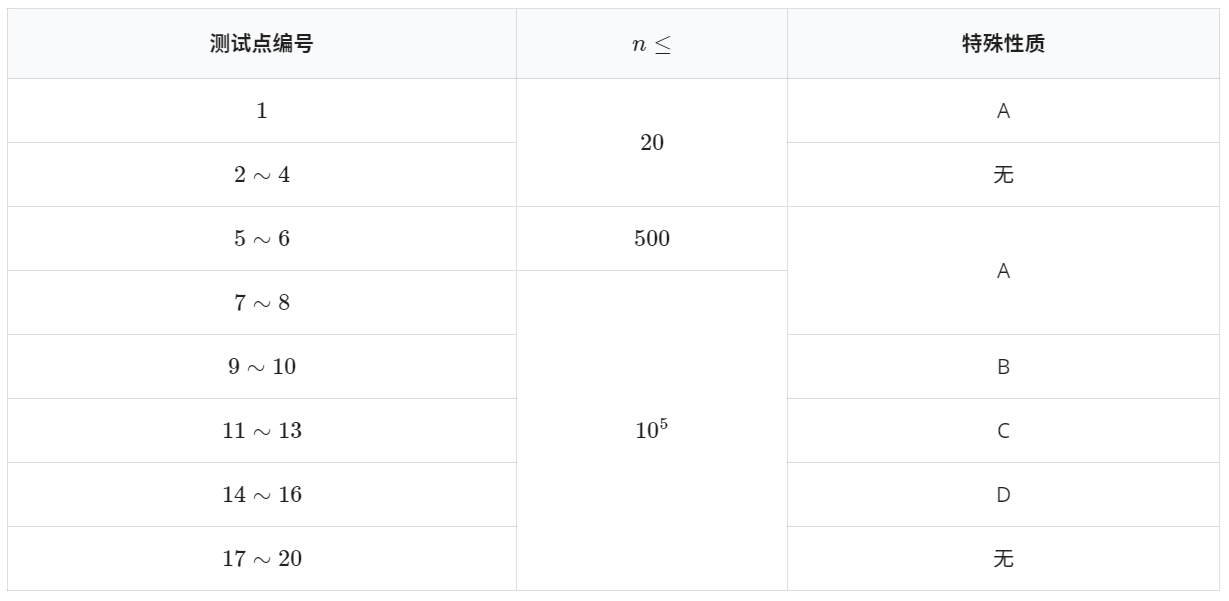Click the n ≤ column header
The width and height of the screenshot is (1229, 601).
[x=652, y=45]
